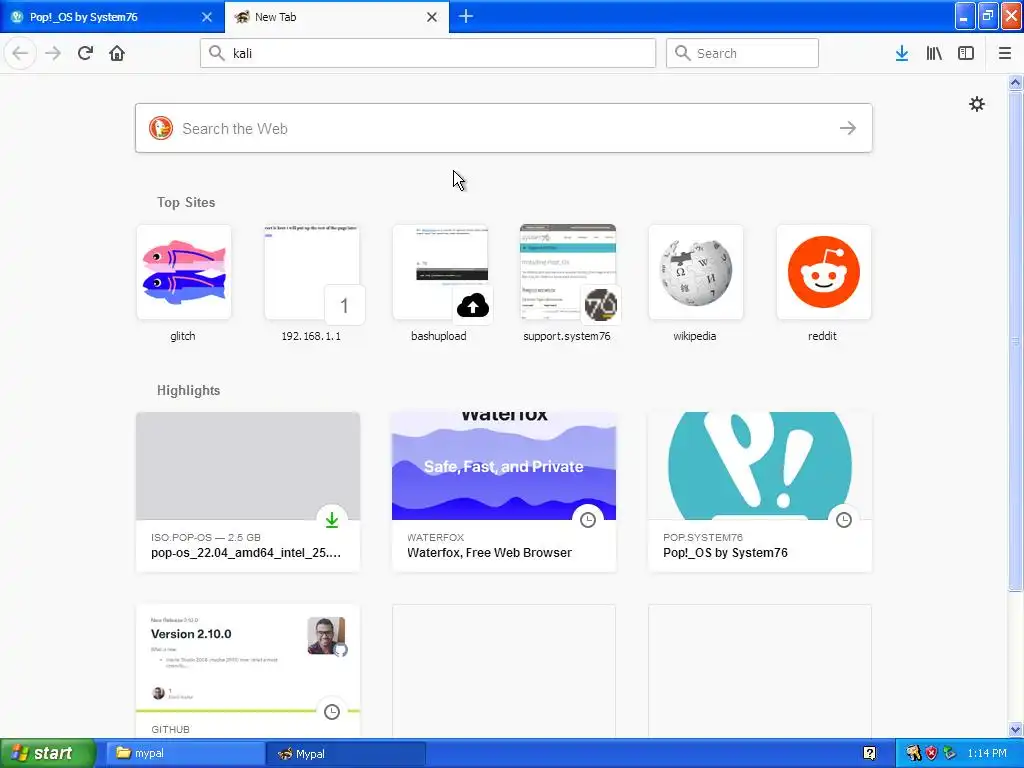This screenshot has height=768, width=1024.
Task: Click the vertical scrollbar thumb
Action: tap(1016, 341)
